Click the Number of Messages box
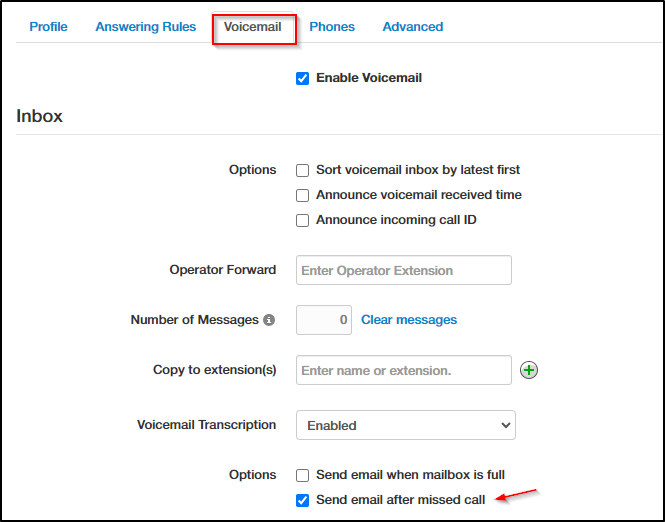 (x=324, y=320)
